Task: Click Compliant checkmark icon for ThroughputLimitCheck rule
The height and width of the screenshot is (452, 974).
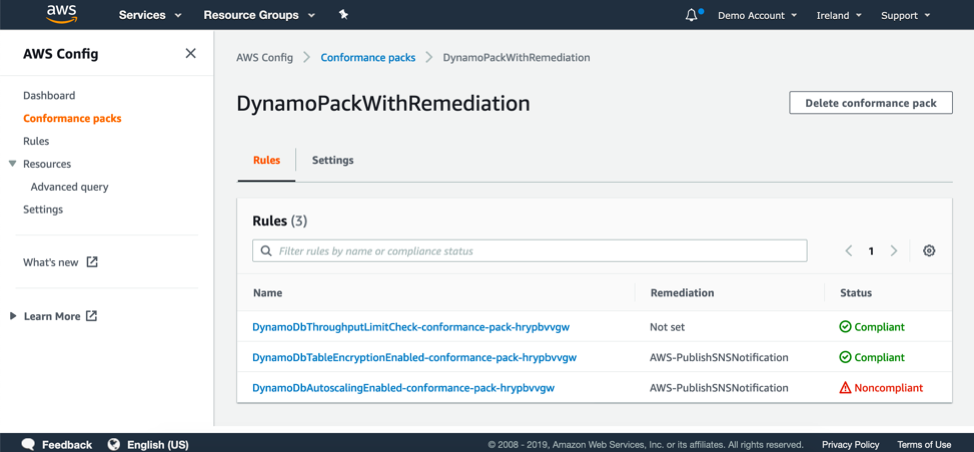Action: (x=845, y=327)
